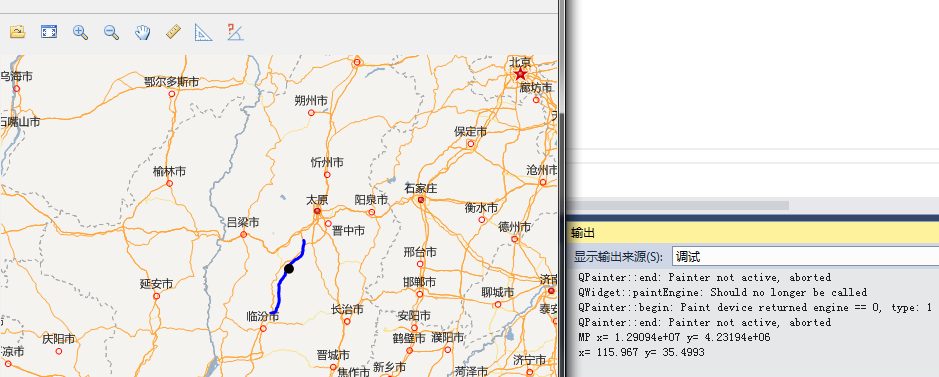Open the 显示输出来源 combo box showing 调试
Viewport: 939px width, 377px height.
point(805,257)
